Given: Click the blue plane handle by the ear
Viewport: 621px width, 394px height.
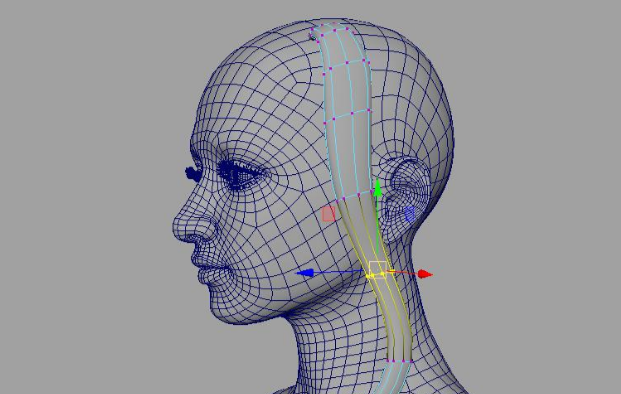Looking at the screenshot, I should pos(410,214).
